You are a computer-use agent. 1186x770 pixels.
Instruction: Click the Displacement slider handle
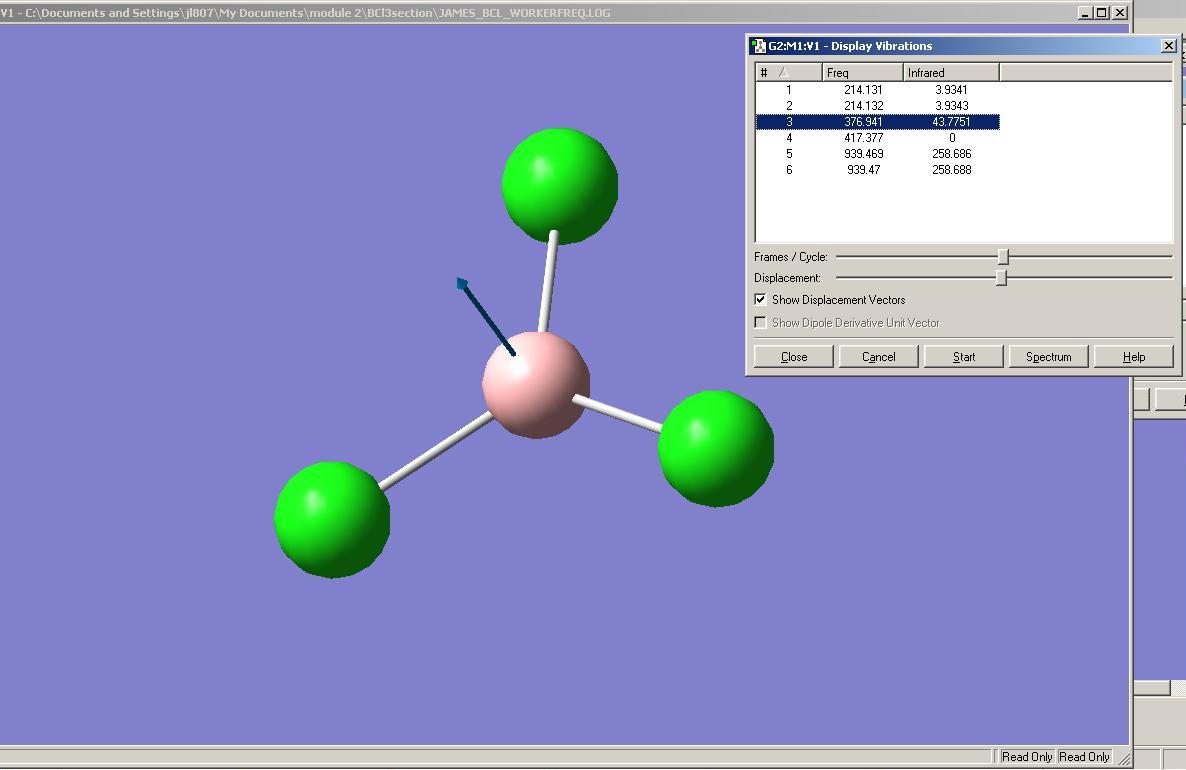coord(1001,278)
